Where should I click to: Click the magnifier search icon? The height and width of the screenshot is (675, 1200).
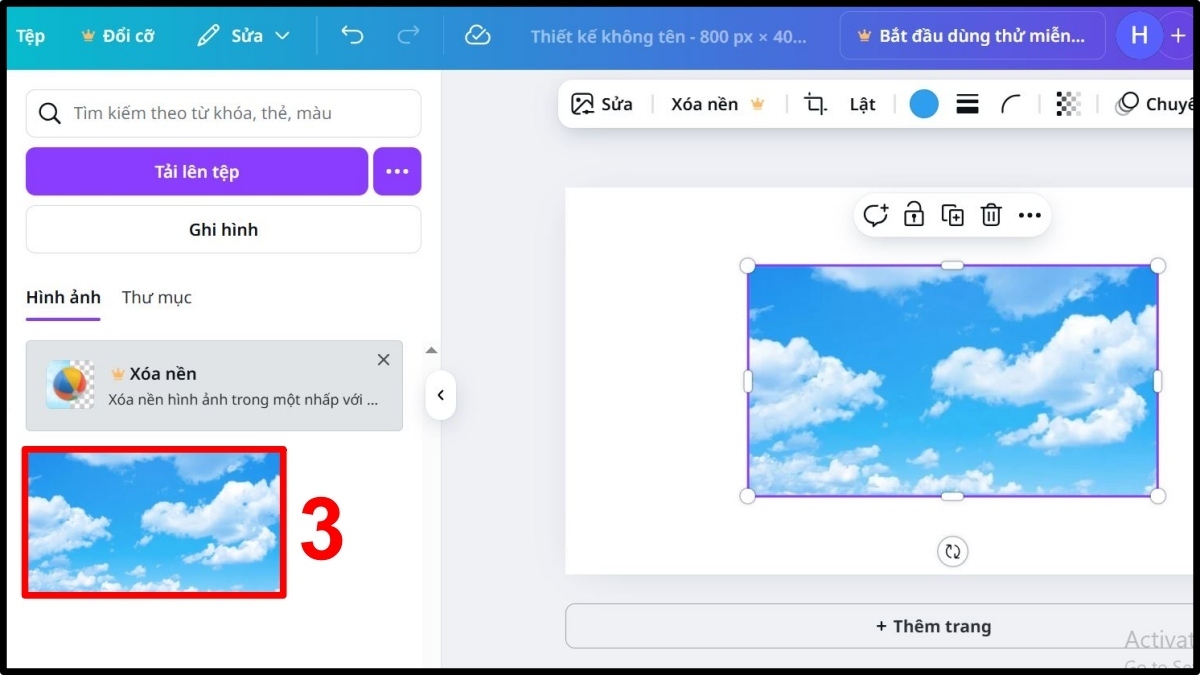pyautogui.click(x=49, y=113)
